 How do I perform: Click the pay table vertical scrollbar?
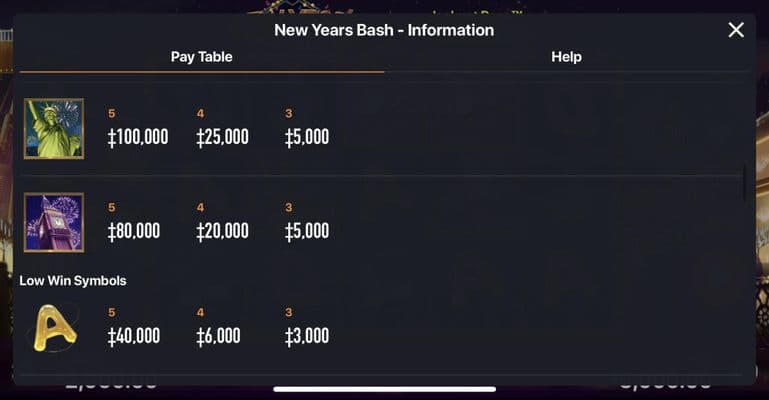[744, 182]
